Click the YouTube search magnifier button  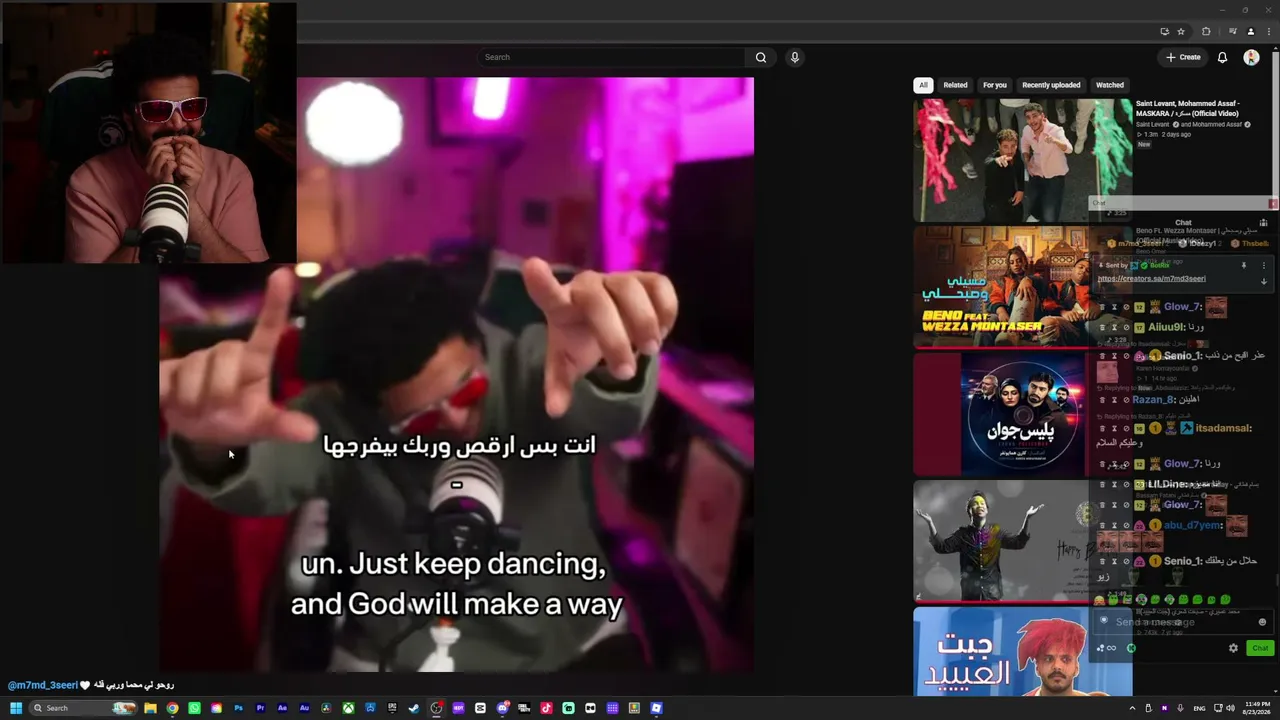pyautogui.click(x=761, y=58)
